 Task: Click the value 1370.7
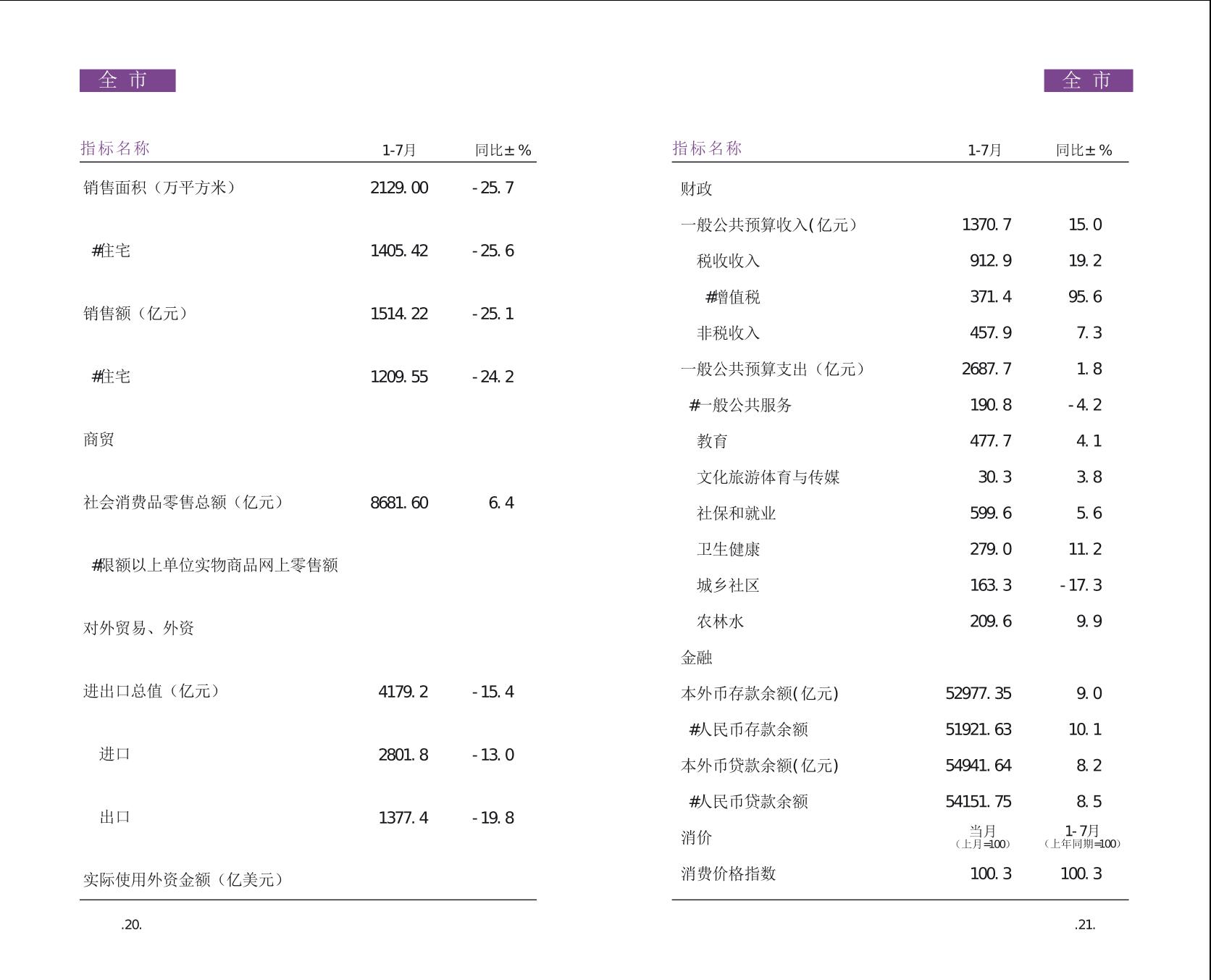coord(987,225)
